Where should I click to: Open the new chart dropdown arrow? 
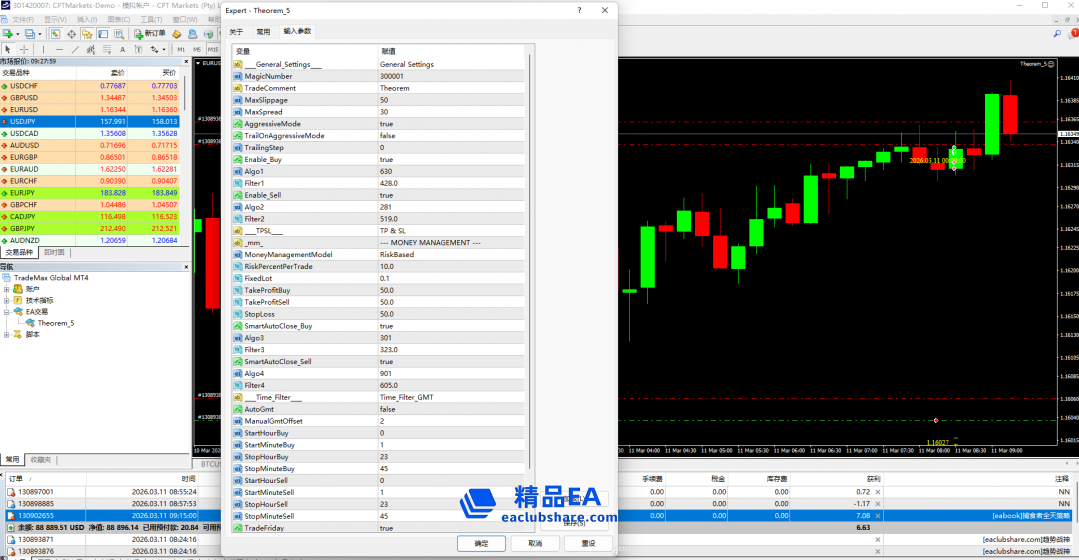[17, 34]
